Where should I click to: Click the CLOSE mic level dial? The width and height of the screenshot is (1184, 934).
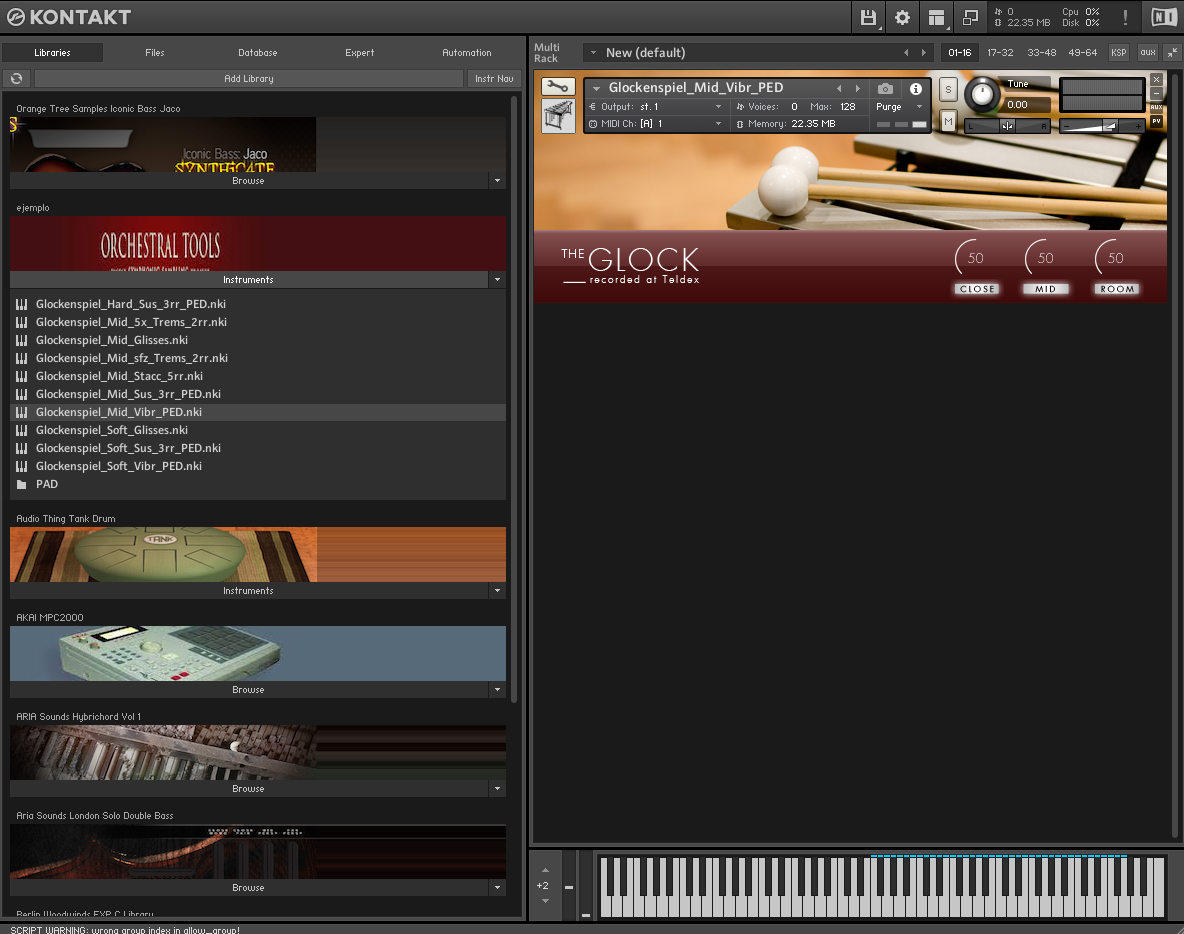[974, 257]
